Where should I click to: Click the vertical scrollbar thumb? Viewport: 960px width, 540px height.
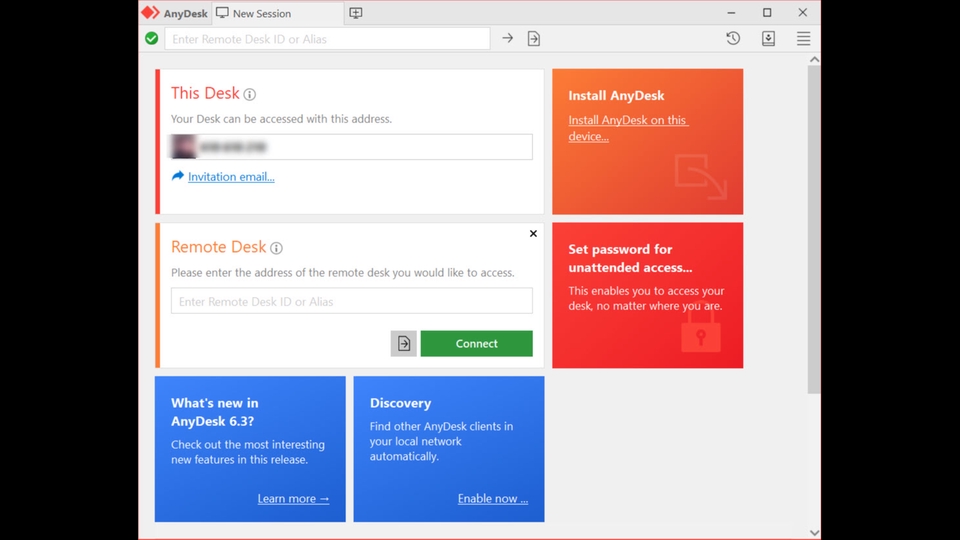click(x=814, y=230)
